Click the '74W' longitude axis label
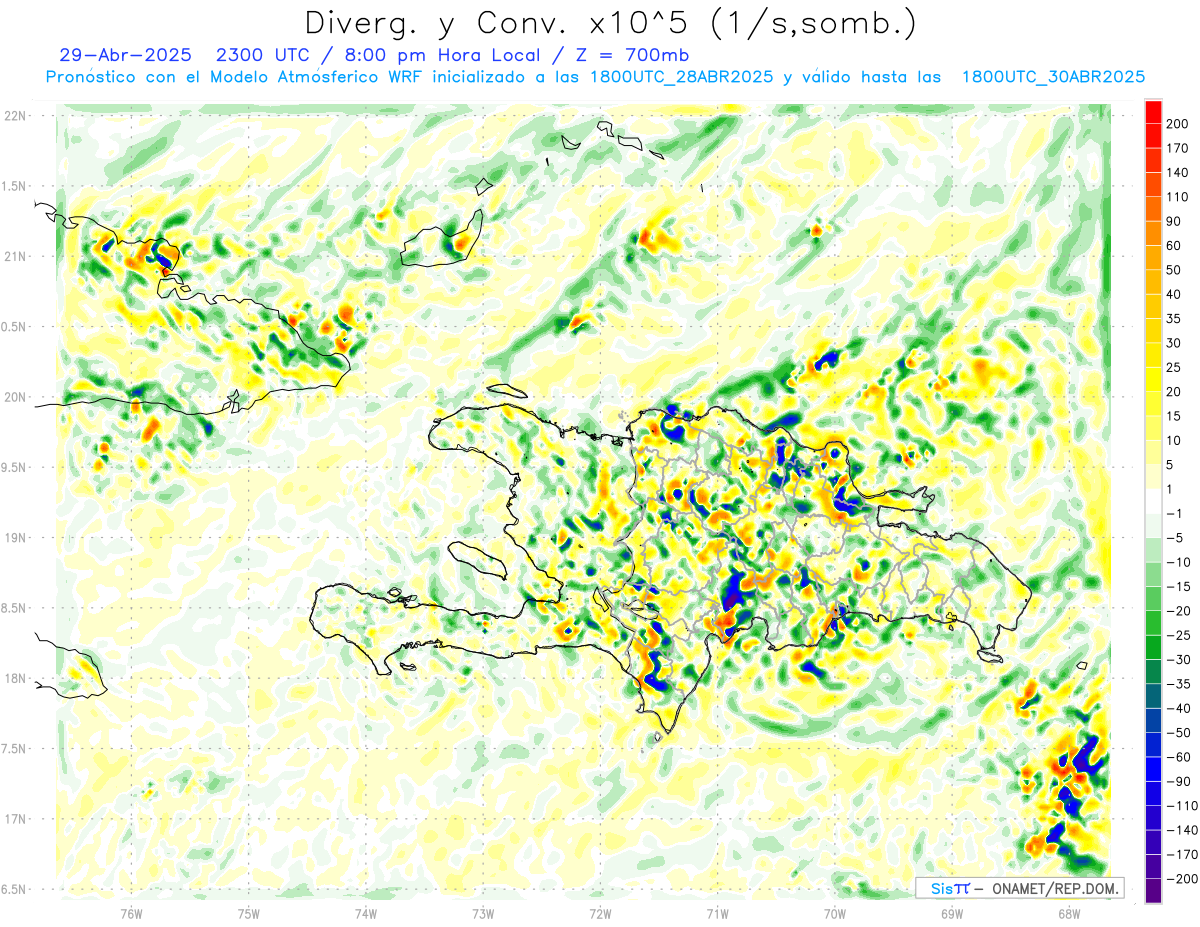Image resolution: width=1200 pixels, height=927 pixels. coord(366,913)
